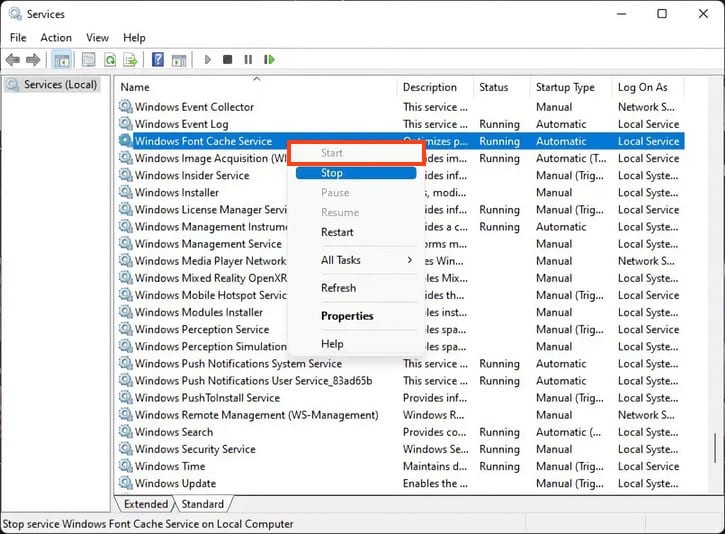This screenshot has height=534, width=725.
Task: Sort by the Startup Type column header
Action: pos(565,87)
